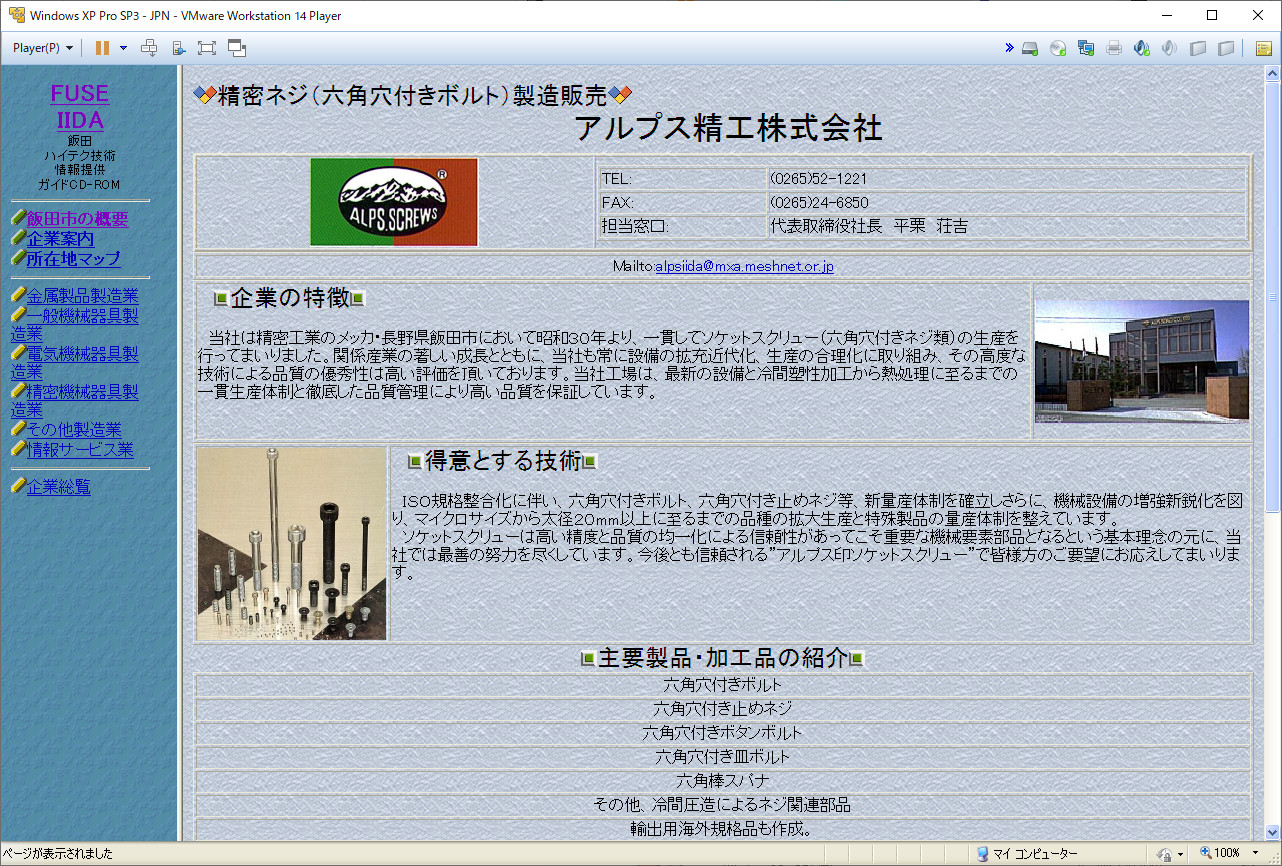Image resolution: width=1282 pixels, height=866 pixels.
Task: Click the ALPS SCREWS company logo
Action: click(394, 202)
